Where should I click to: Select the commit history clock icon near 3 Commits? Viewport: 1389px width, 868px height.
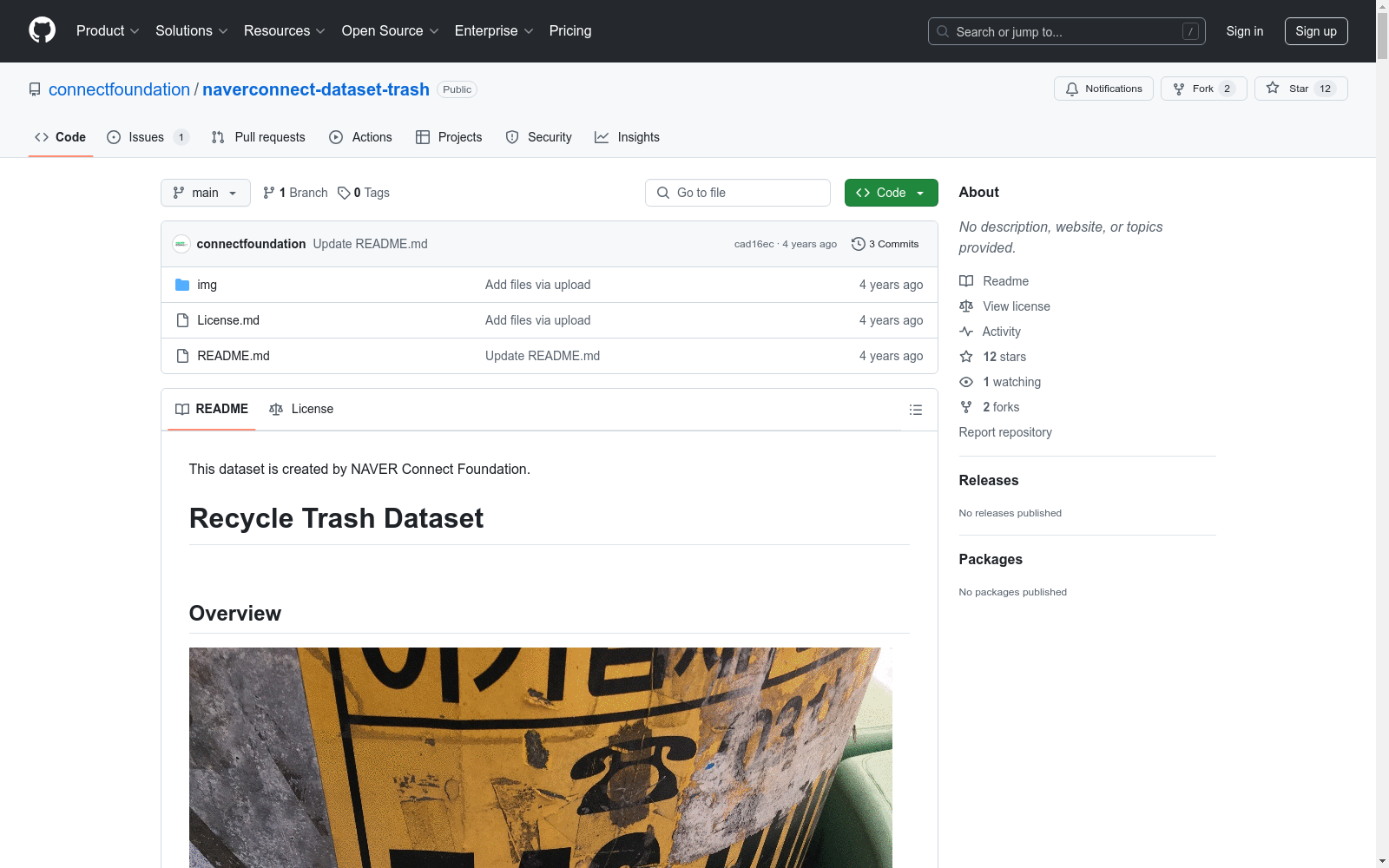coord(859,244)
